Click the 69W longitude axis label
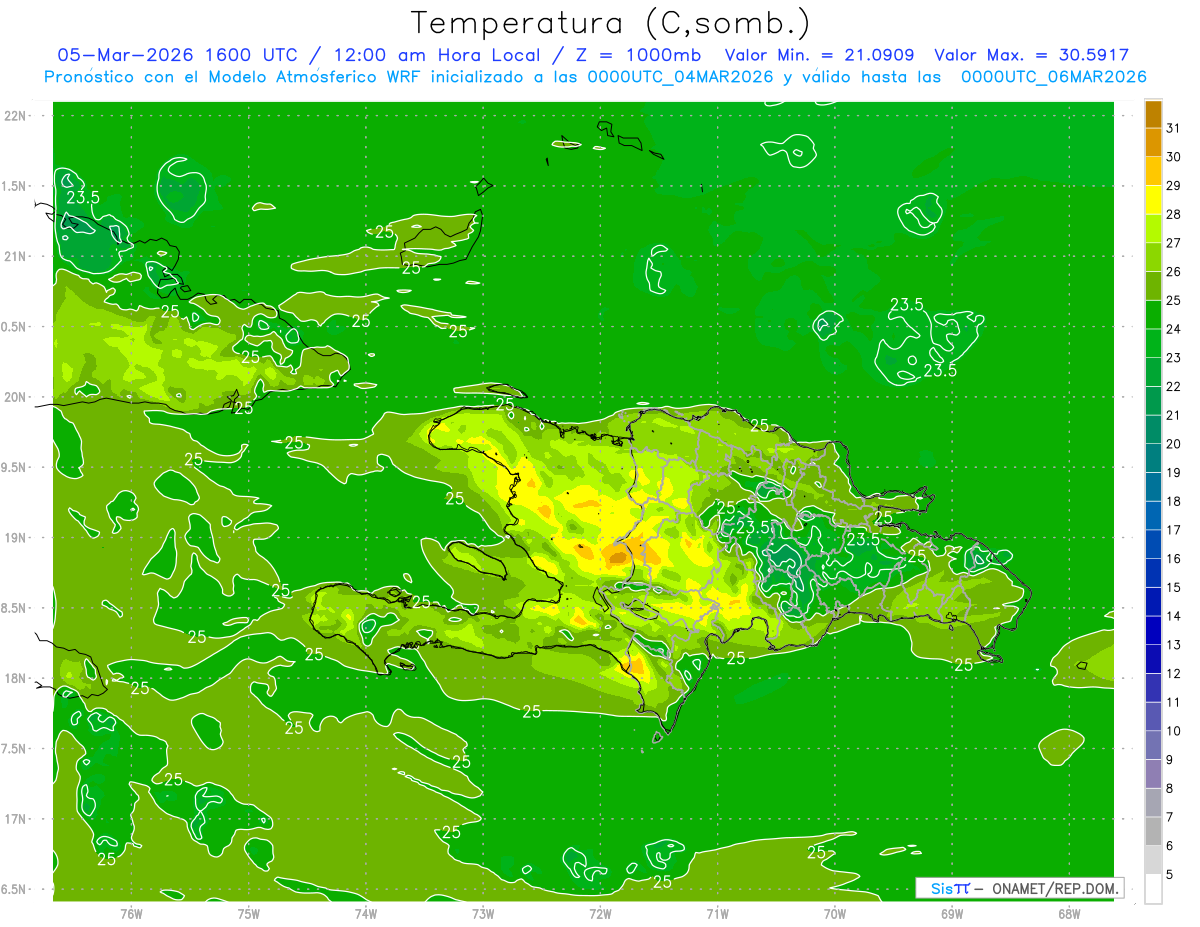Viewport: 1200px width, 927px height. (952, 914)
